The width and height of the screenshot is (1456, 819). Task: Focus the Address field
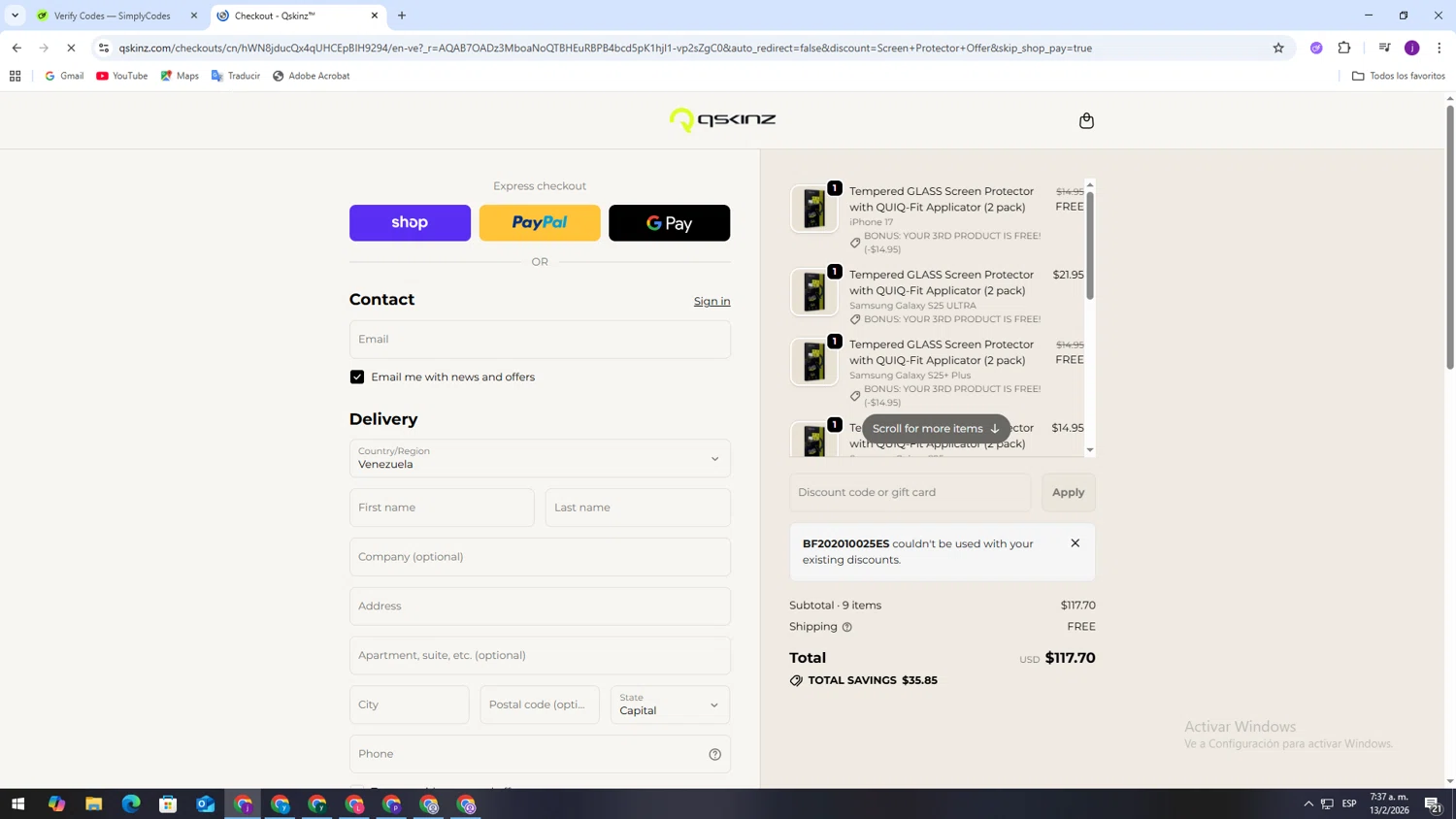pyautogui.click(x=540, y=606)
